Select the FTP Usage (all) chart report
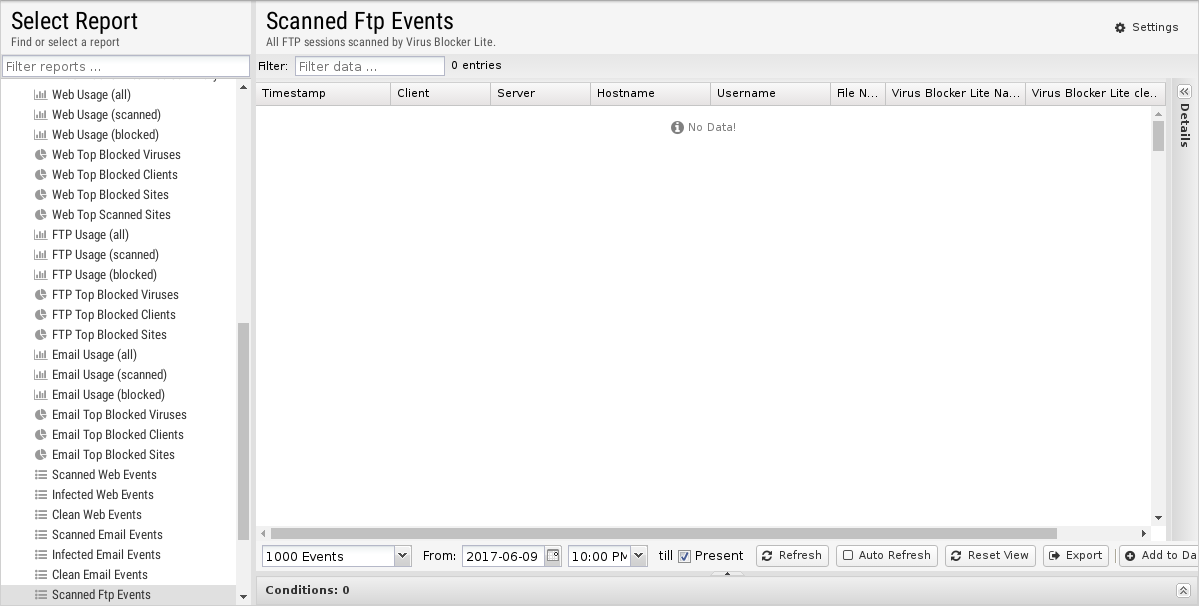This screenshot has width=1199, height=606. (x=90, y=235)
